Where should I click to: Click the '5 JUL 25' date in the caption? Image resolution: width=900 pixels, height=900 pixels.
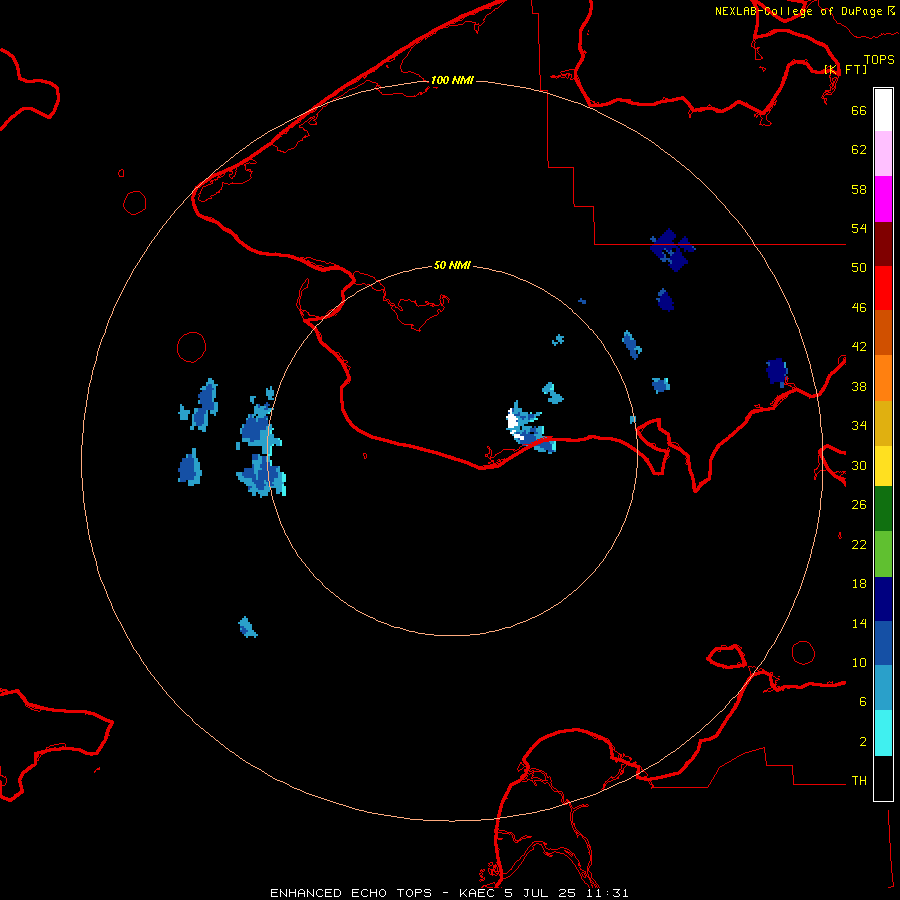541,893
